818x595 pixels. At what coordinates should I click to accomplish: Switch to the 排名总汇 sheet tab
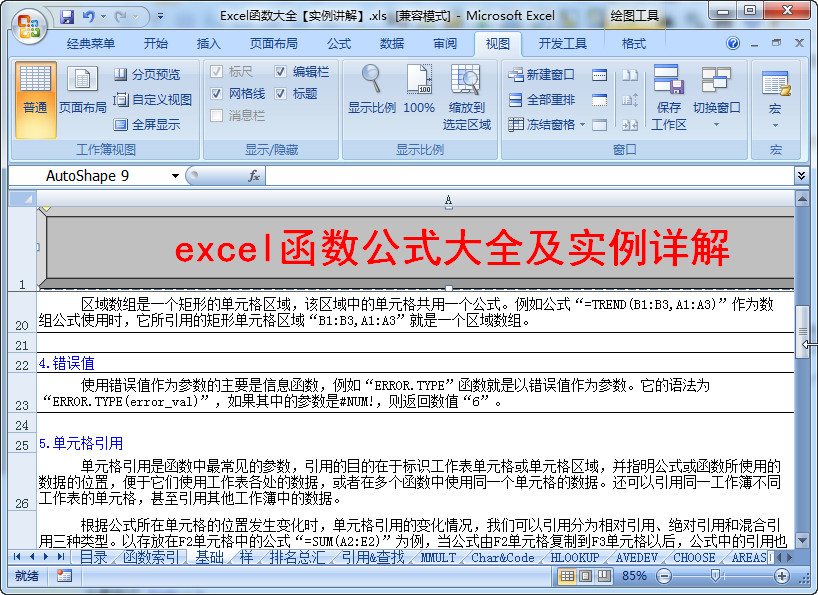tap(297, 557)
